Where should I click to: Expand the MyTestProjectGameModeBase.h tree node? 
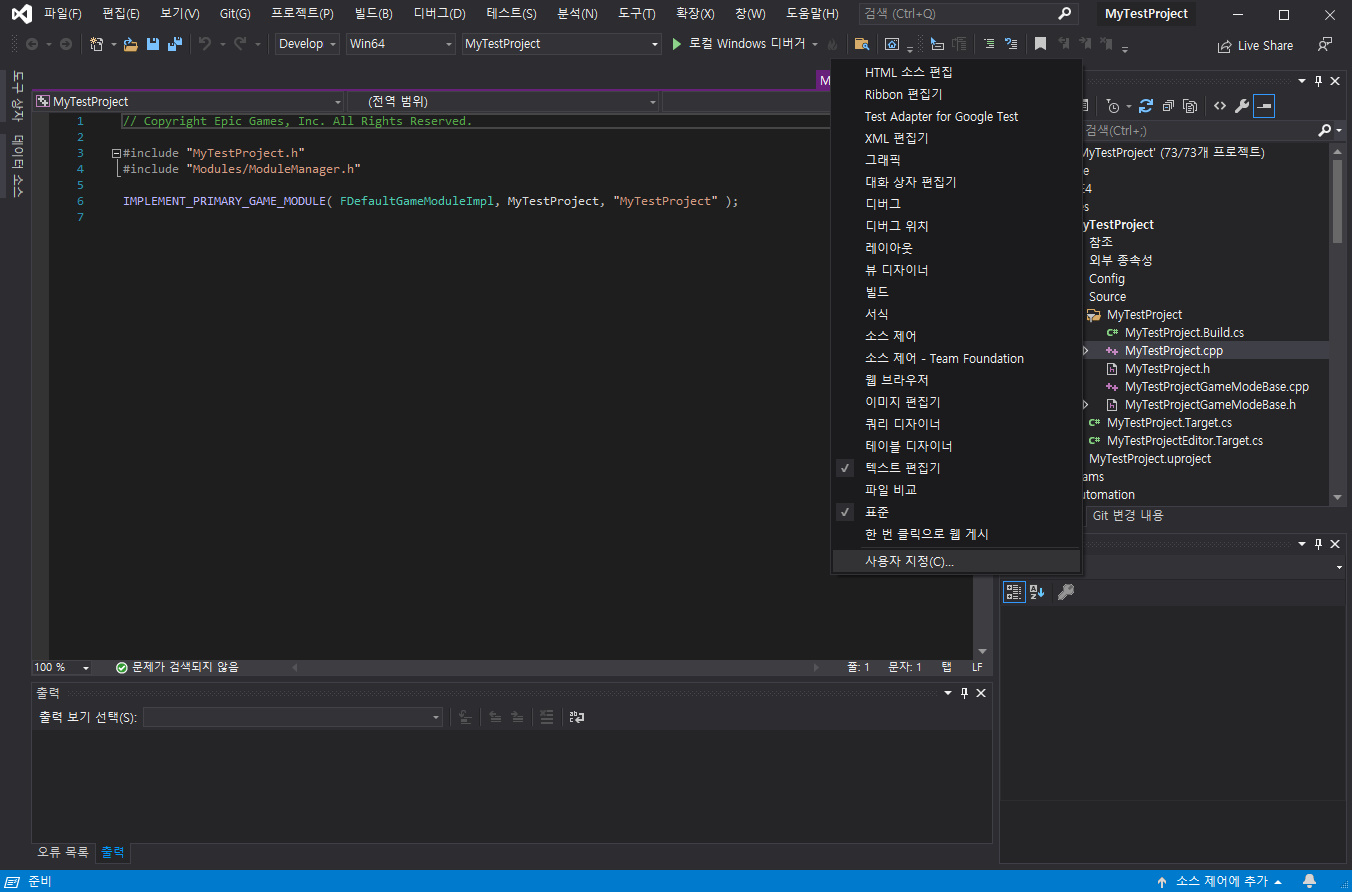point(1086,405)
